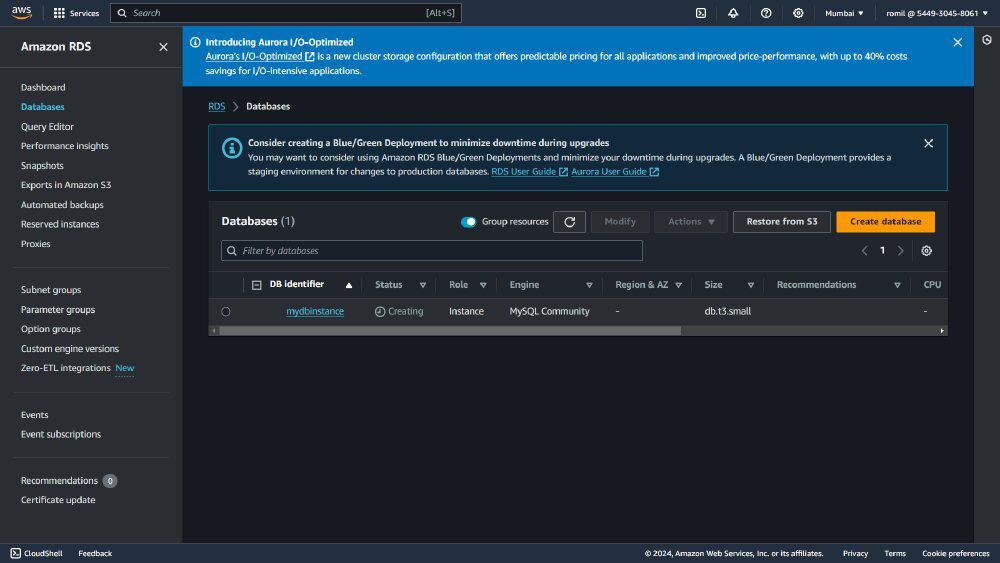Open the romil account dropdown
1000x563 pixels.
pos(936,13)
